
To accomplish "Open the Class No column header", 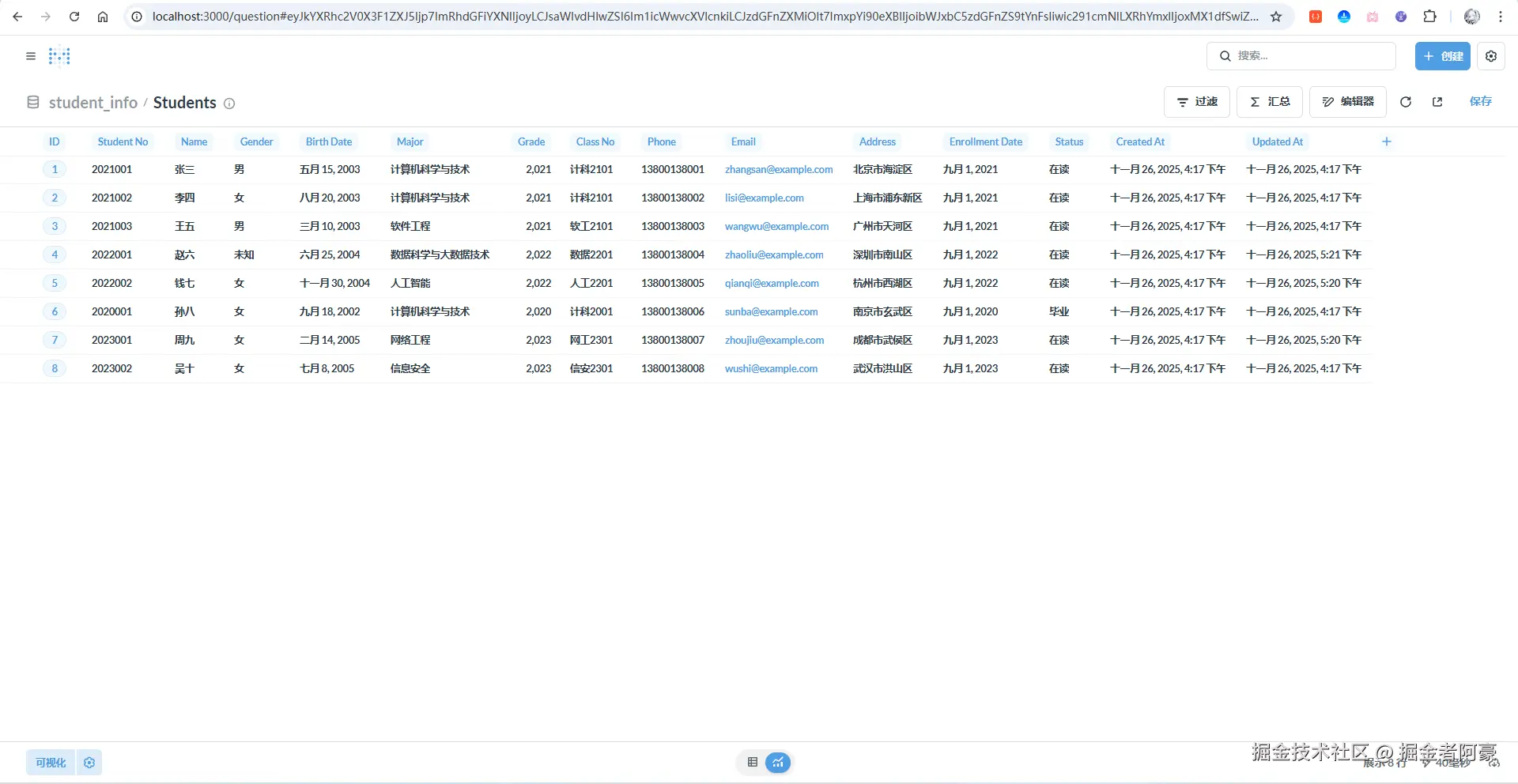I will click(x=595, y=141).
